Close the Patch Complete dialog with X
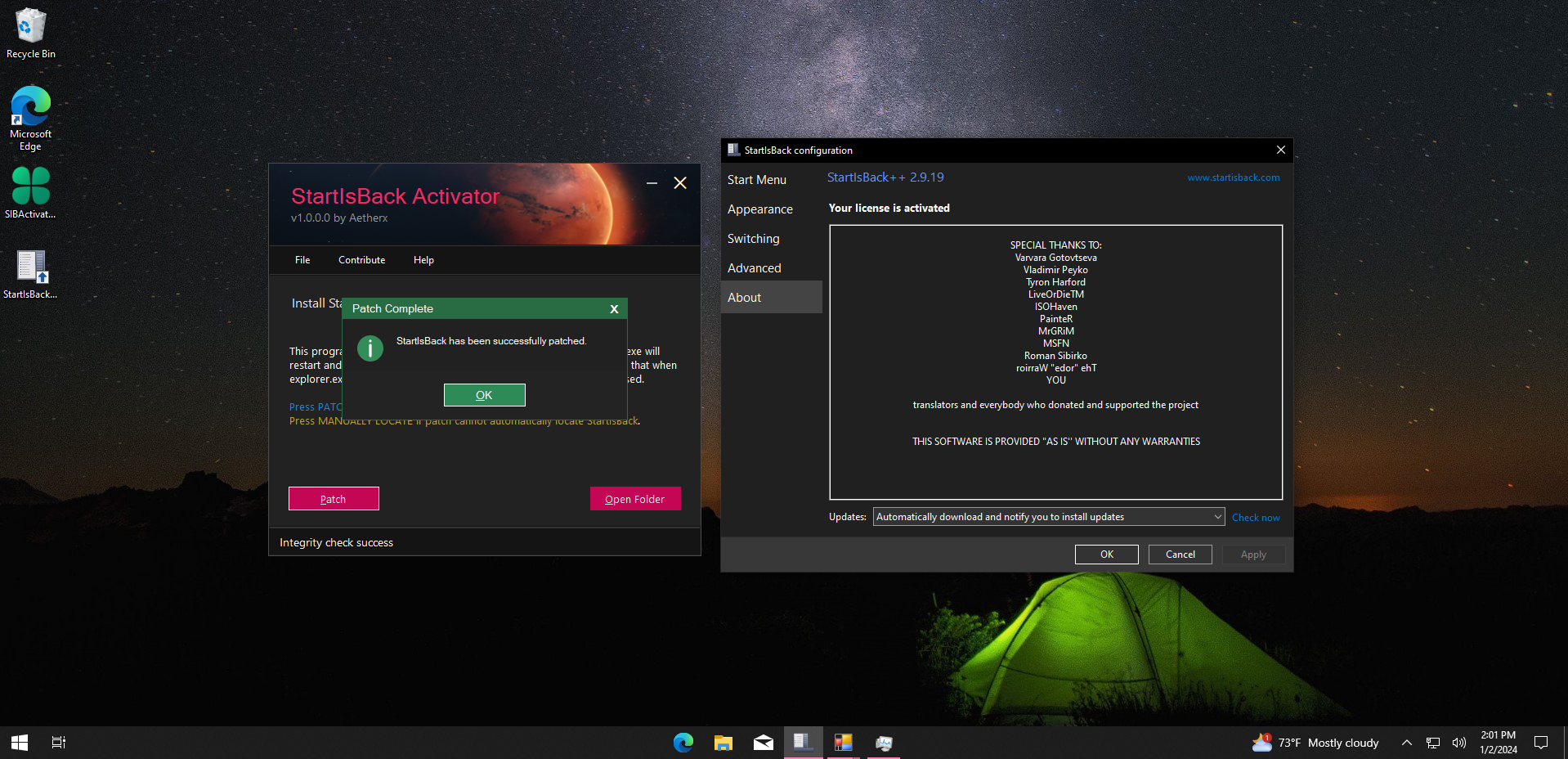The height and width of the screenshot is (759, 1568). (614, 309)
